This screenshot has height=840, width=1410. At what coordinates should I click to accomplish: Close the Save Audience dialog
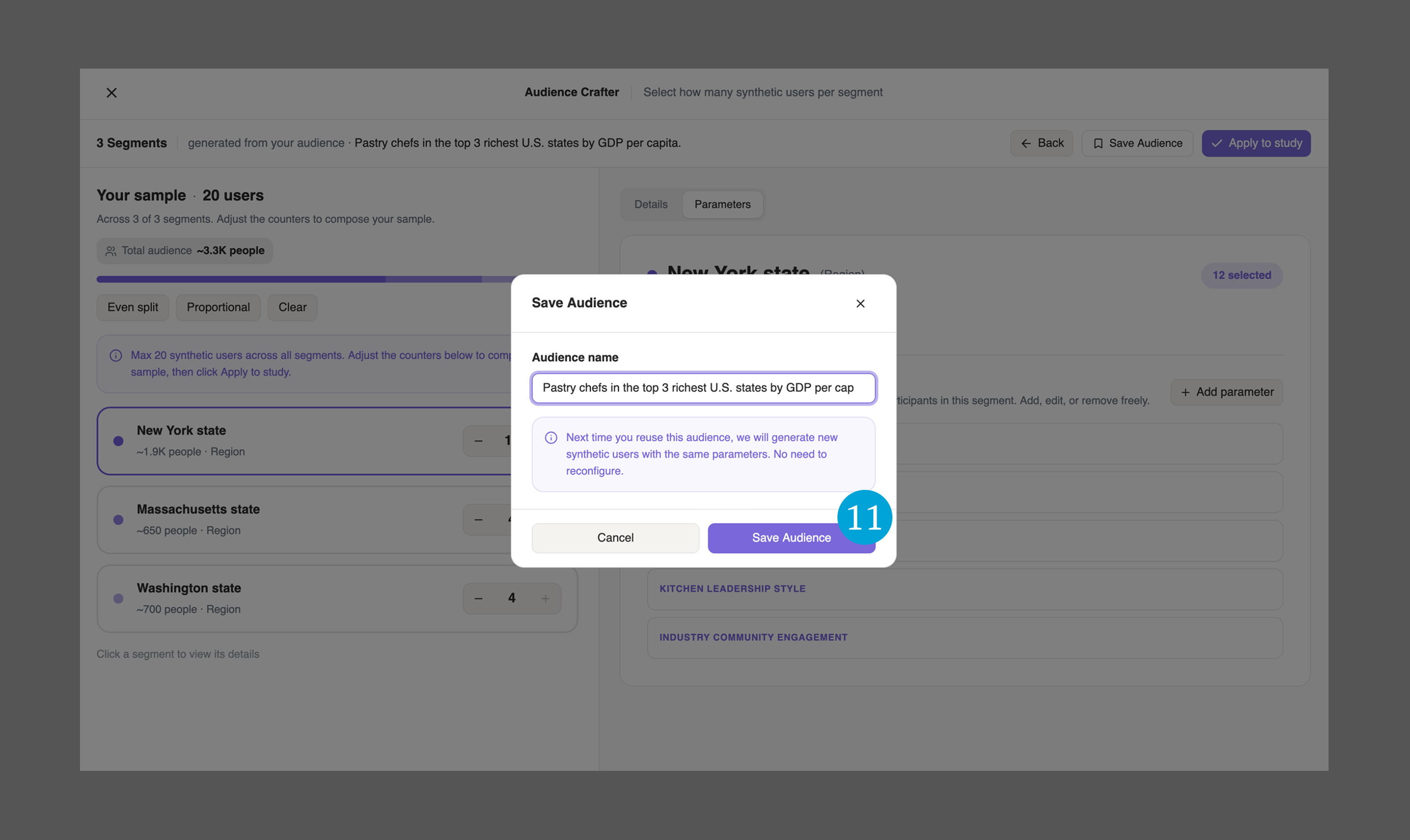pyautogui.click(x=860, y=304)
